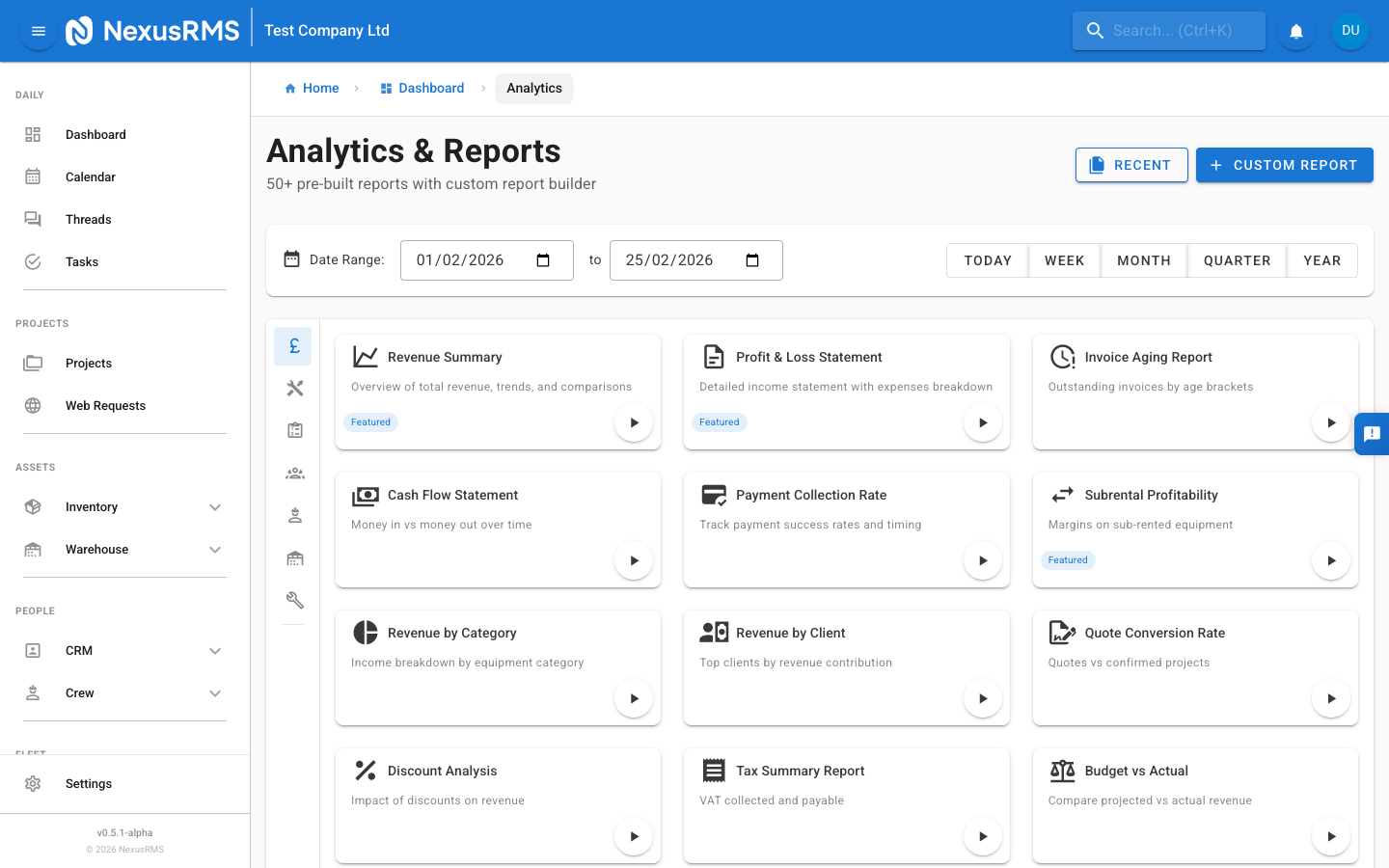
Task: Select the Maintenance wrench reports icon
Action: pyautogui.click(x=293, y=600)
